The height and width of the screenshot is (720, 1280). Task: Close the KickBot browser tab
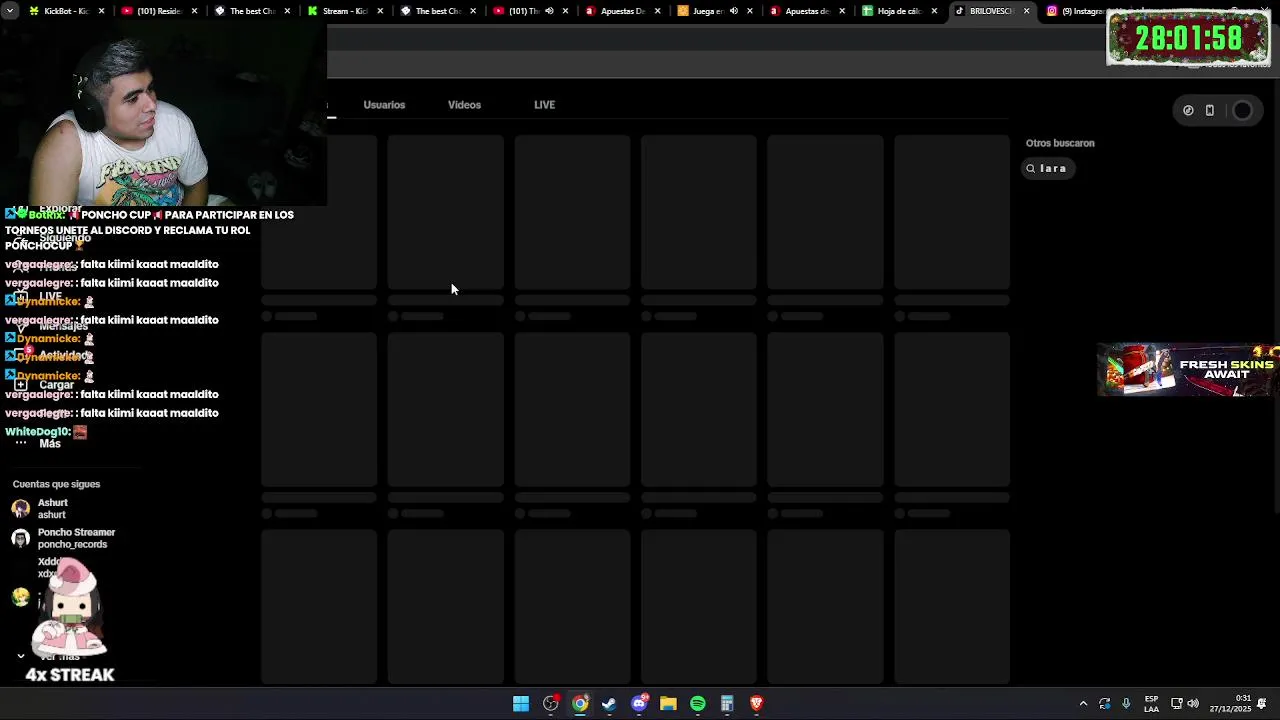101,11
